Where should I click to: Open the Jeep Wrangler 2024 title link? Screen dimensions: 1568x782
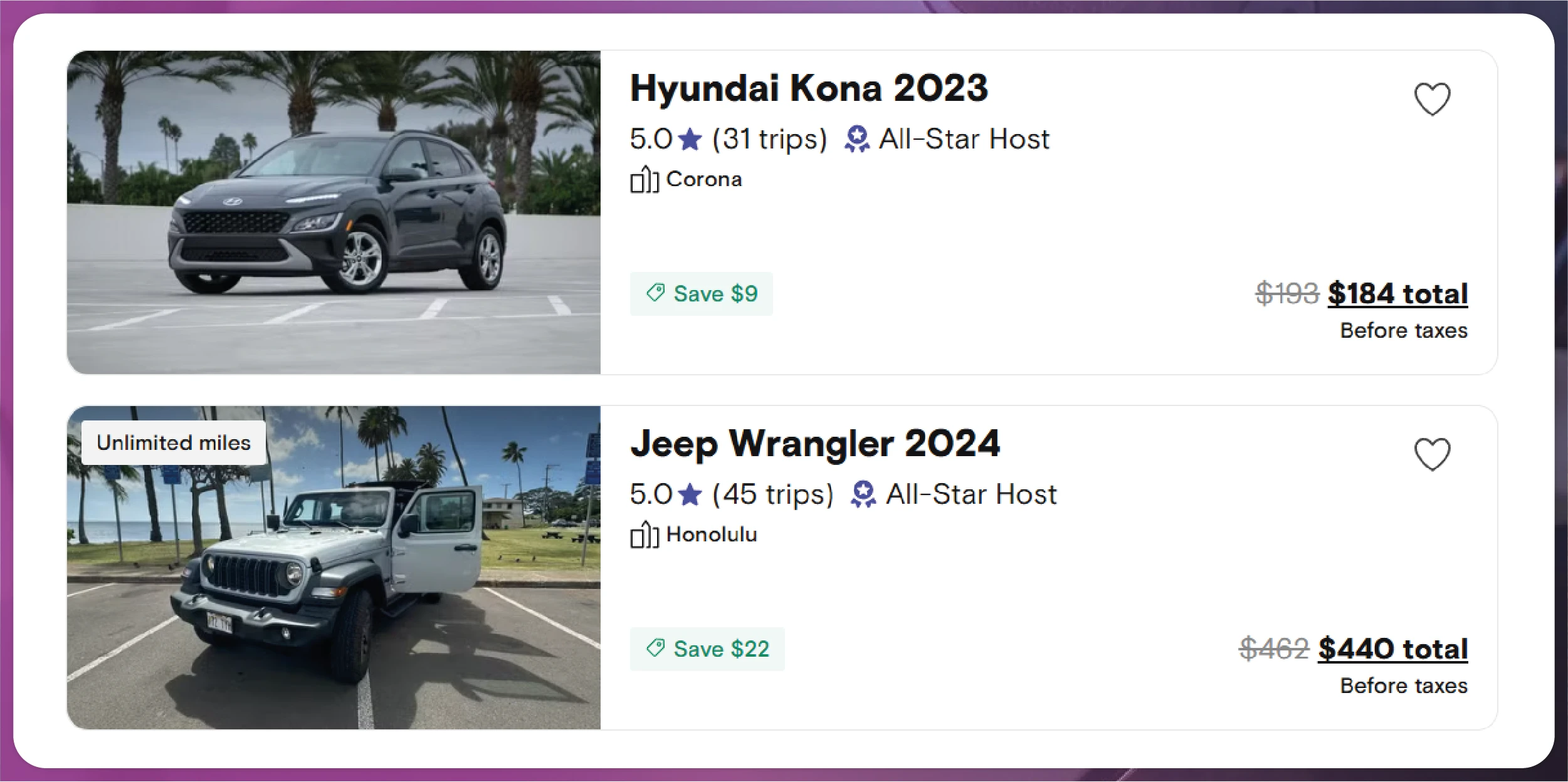click(x=814, y=443)
